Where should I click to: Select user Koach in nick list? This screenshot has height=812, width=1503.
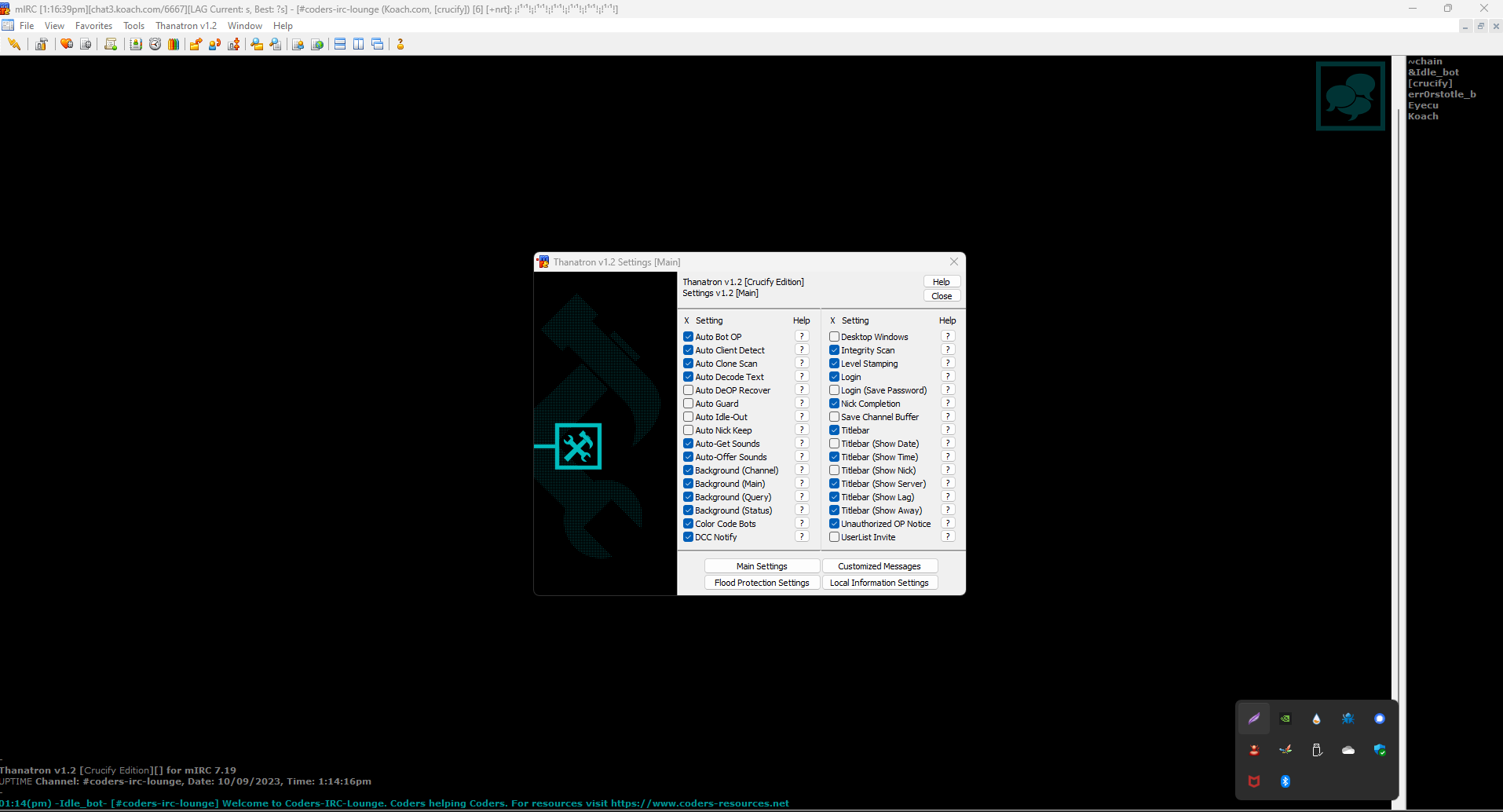1423,116
